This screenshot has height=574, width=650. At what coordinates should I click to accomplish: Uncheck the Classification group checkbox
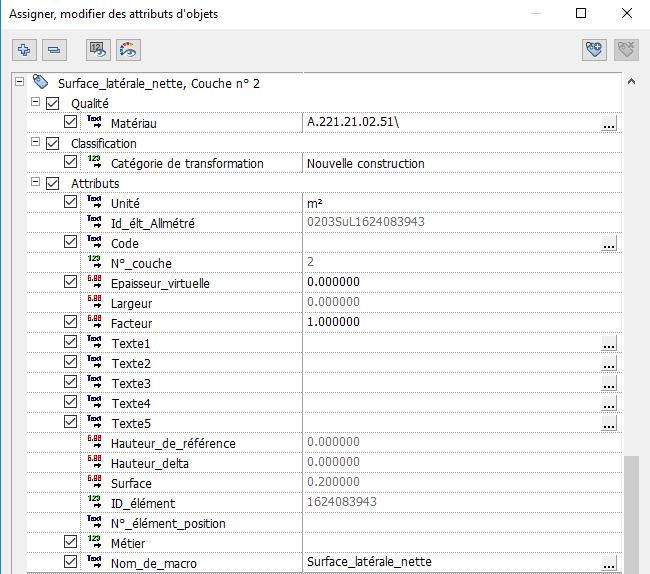coord(53,143)
